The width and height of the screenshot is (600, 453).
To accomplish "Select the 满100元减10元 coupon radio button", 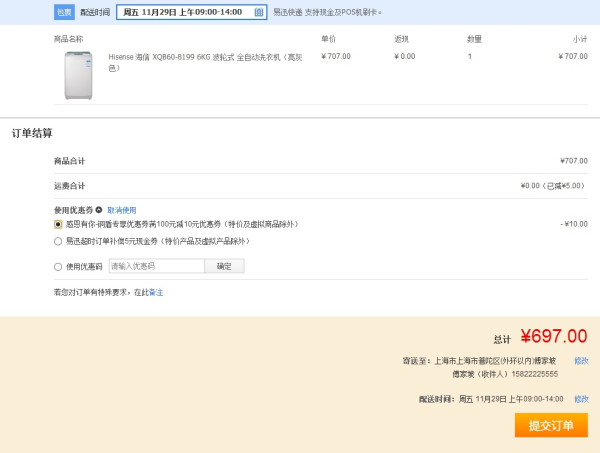I will click(x=58, y=224).
